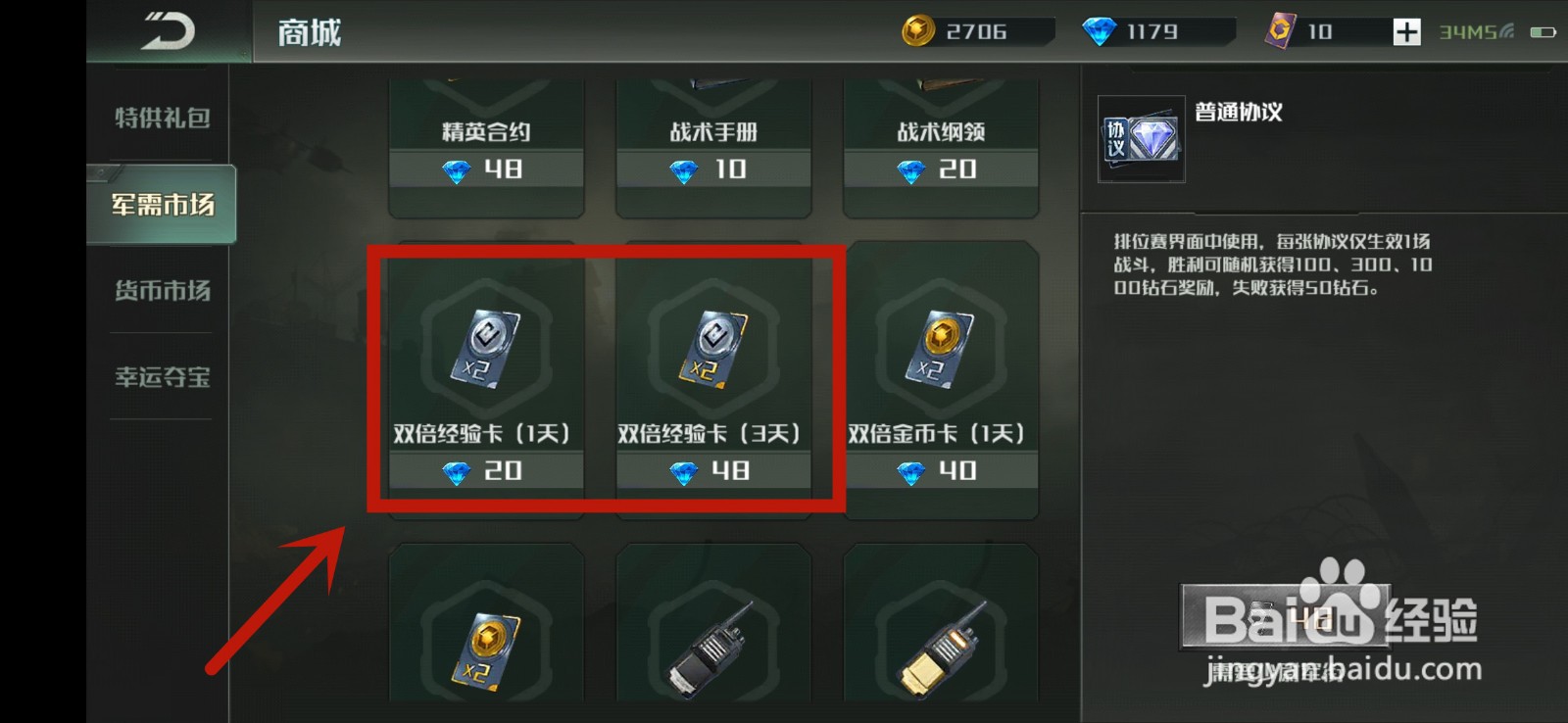Tap the back arrow icon

tap(168, 31)
